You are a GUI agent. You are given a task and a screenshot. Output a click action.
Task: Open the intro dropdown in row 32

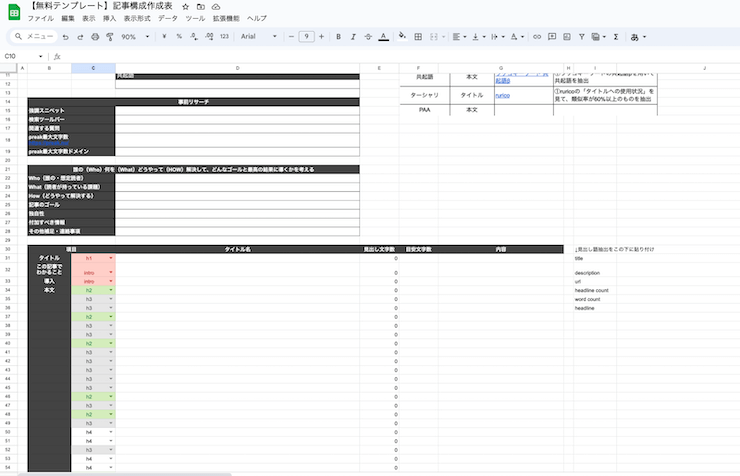[111, 273]
